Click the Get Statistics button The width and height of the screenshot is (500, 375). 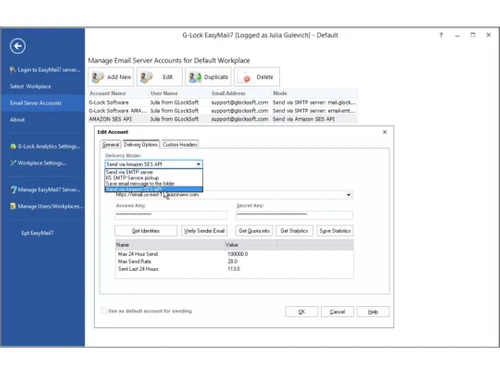294,231
